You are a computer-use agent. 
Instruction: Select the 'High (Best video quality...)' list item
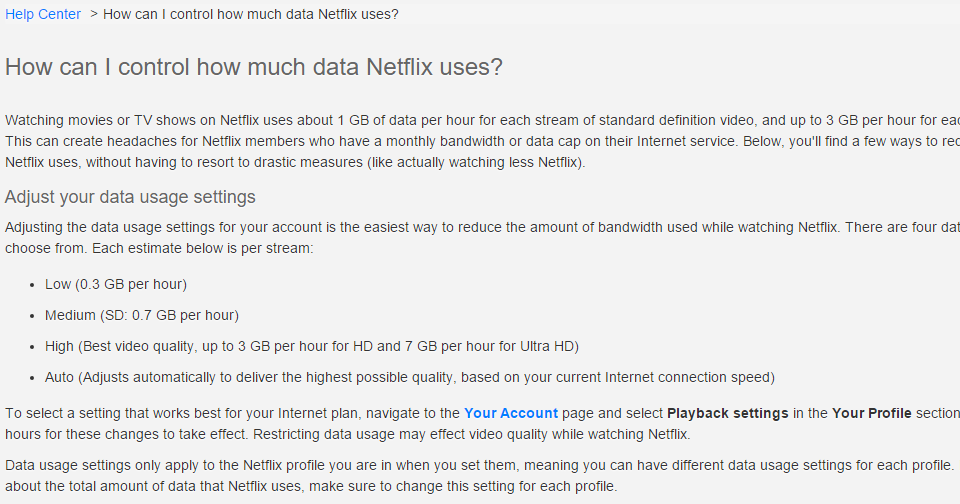pos(312,346)
